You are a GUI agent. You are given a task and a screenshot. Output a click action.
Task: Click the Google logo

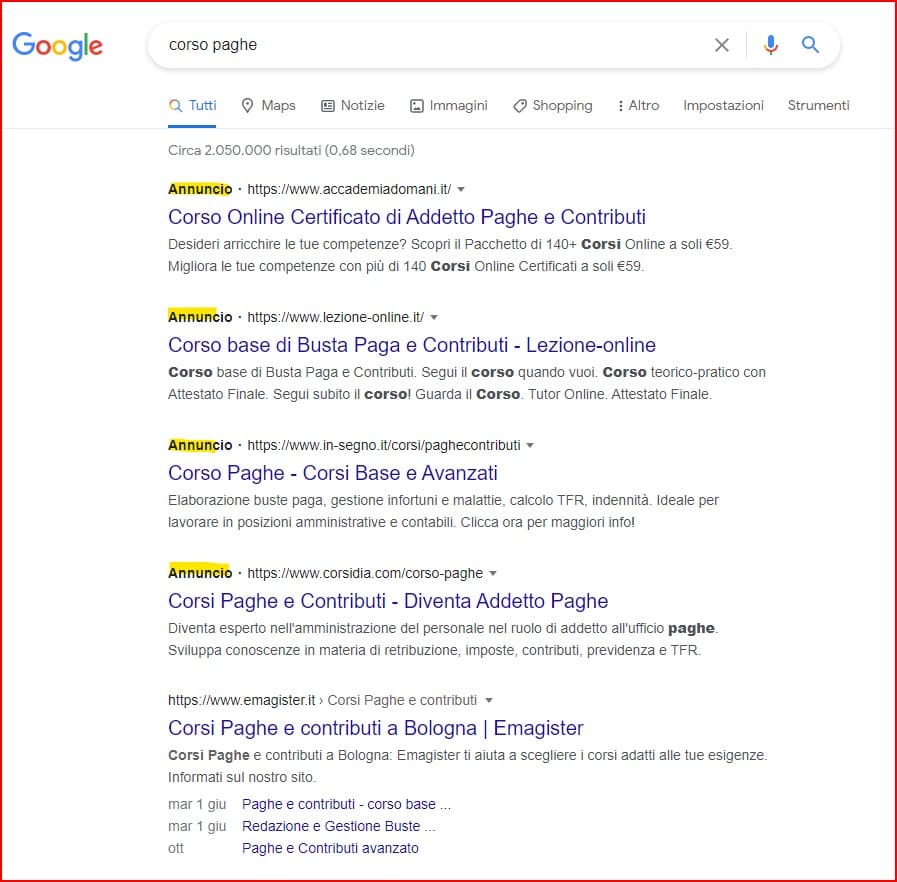coord(57,46)
